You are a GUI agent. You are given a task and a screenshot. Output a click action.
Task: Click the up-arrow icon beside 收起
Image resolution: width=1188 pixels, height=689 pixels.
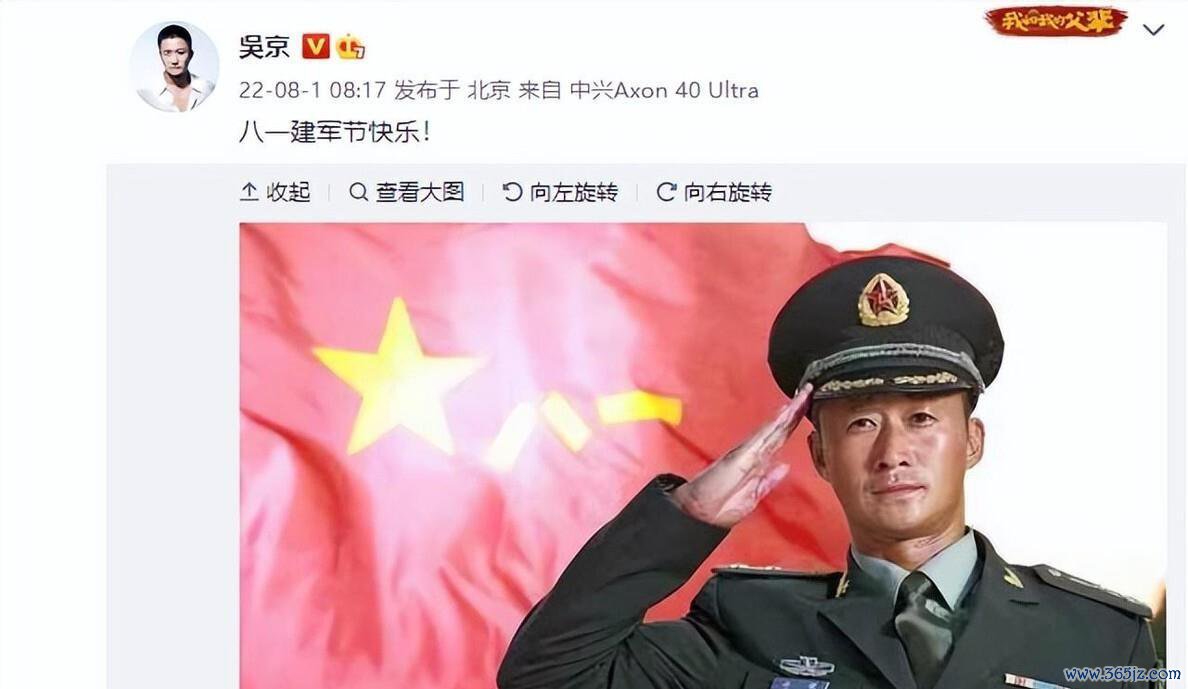tap(249, 192)
